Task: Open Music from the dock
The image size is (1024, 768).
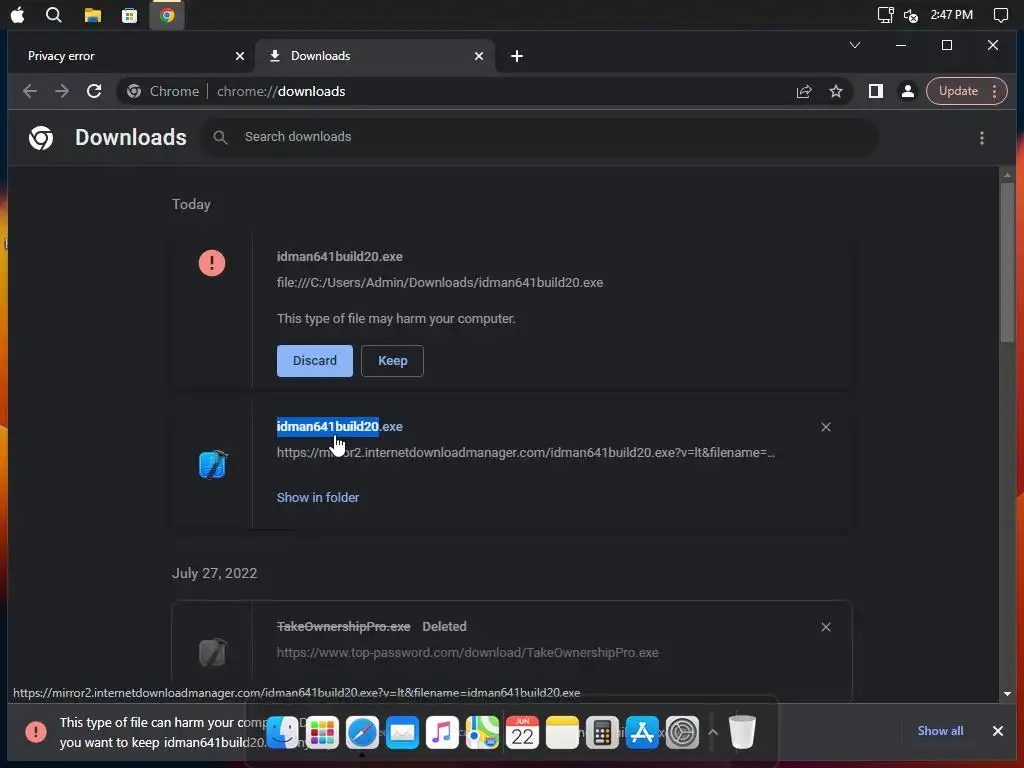Action: (442, 732)
